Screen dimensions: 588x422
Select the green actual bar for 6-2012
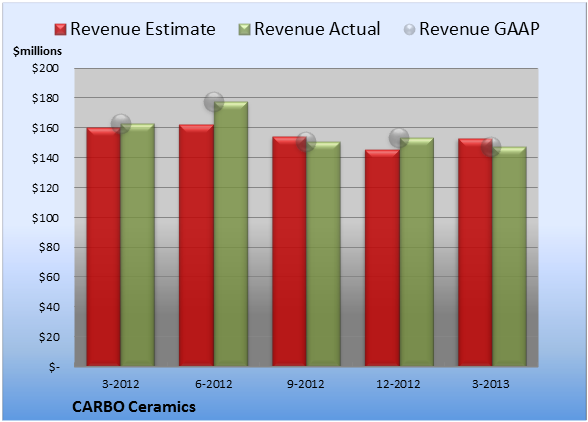tap(231, 234)
